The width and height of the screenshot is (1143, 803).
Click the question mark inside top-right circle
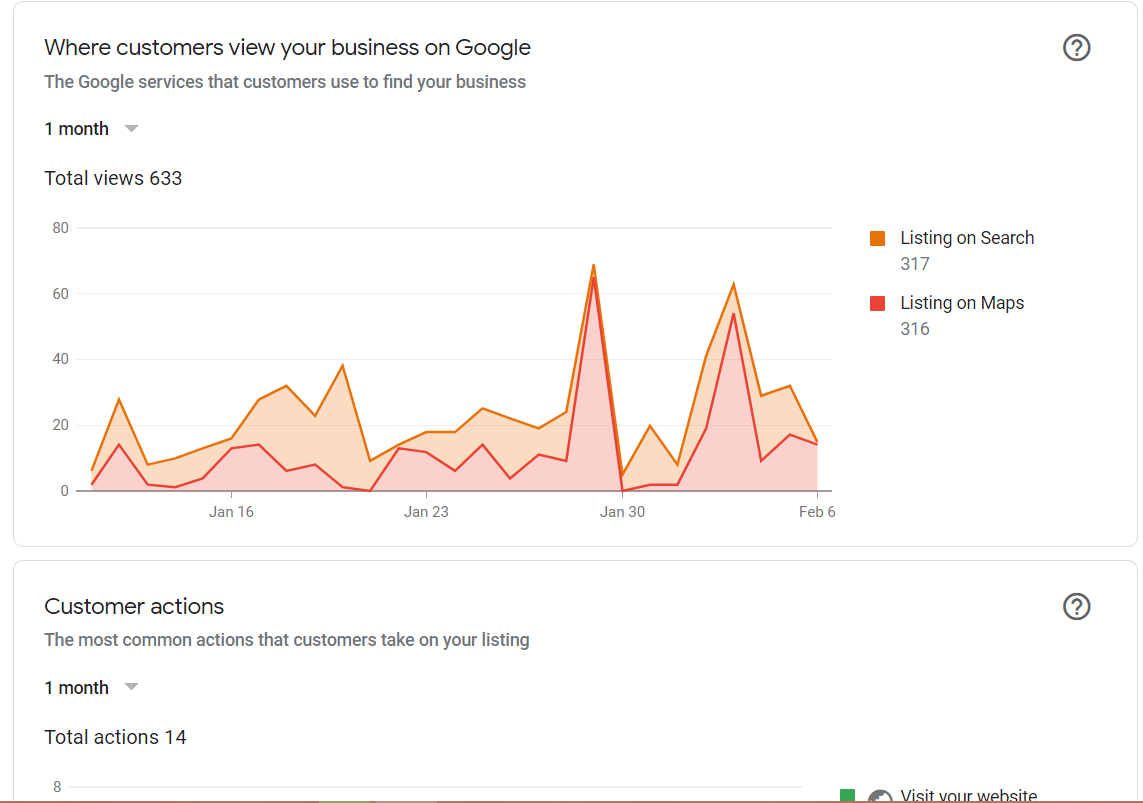pyautogui.click(x=1076, y=47)
